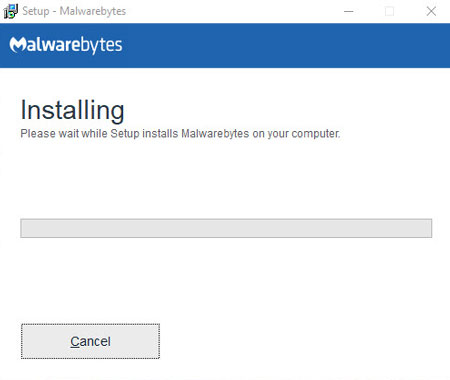Screen dimensions: 450x380
Task: Click the 'Setup - Malwarebytes' window title
Action: [74, 11]
